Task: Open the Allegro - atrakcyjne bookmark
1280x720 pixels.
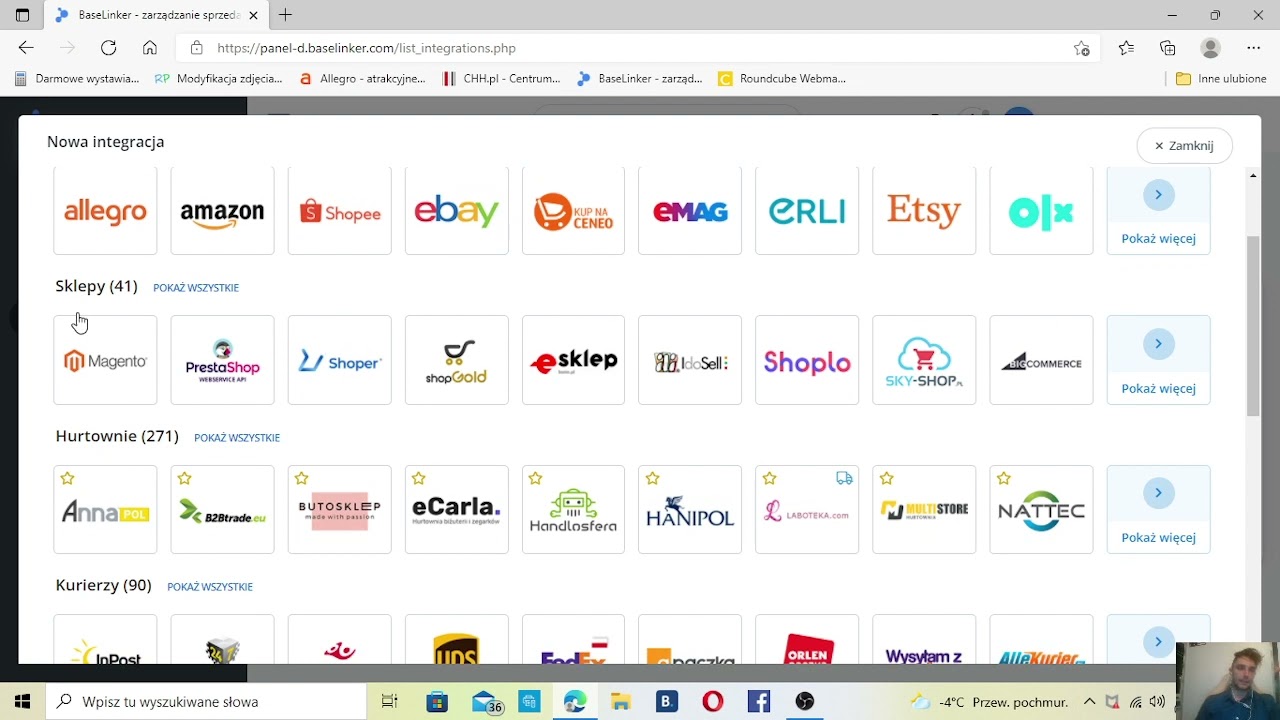Action: [x=362, y=78]
